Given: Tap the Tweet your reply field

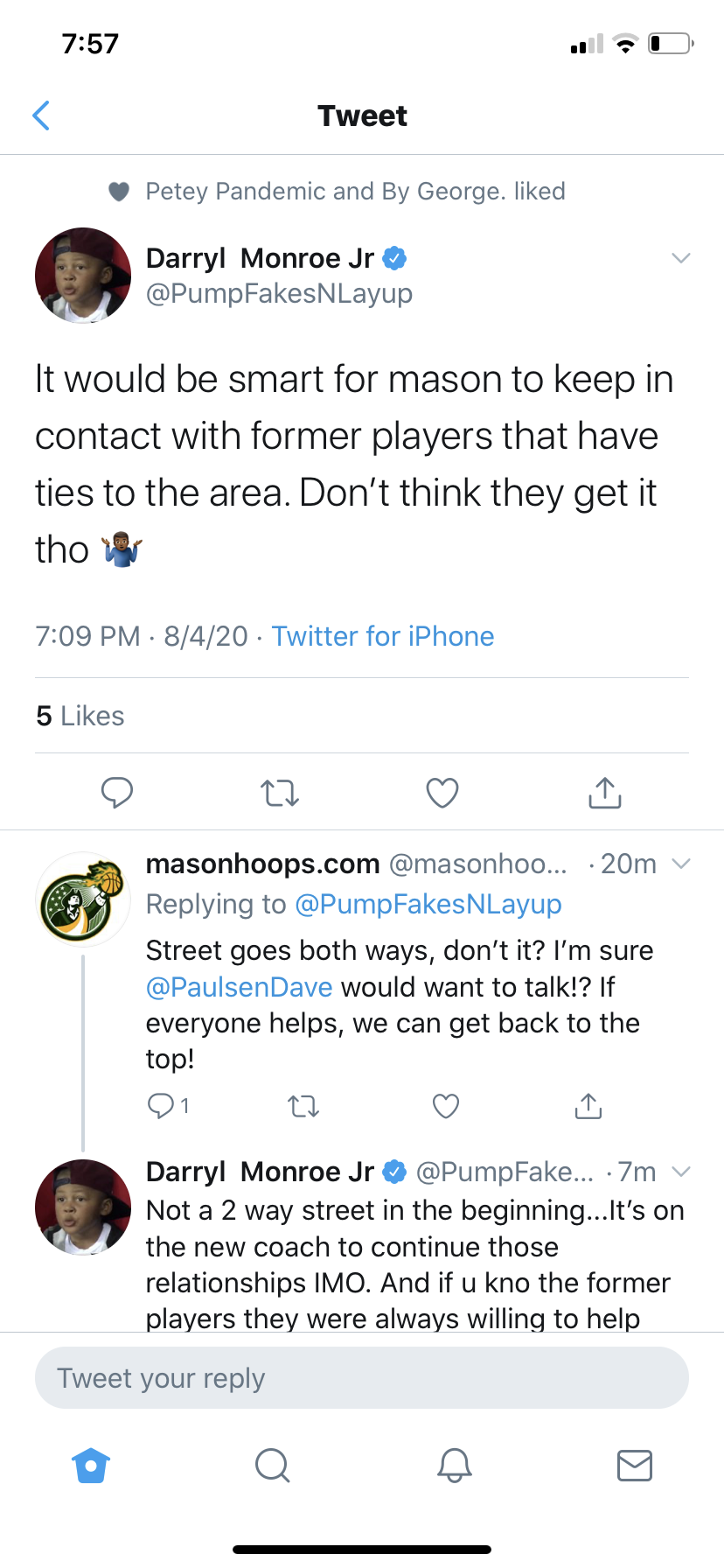Looking at the screenshot, I should [x=362, y=1378].
